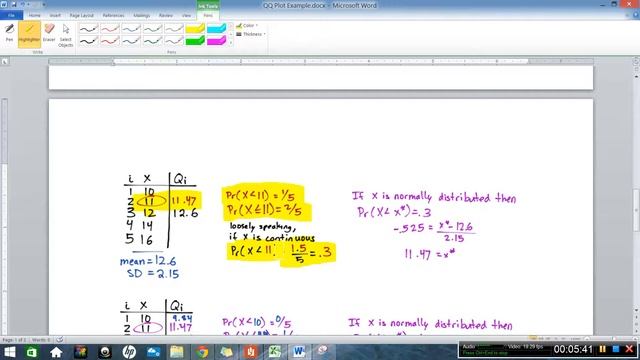Choose the green highlighter swatch
640x360 pixels.
195,40
